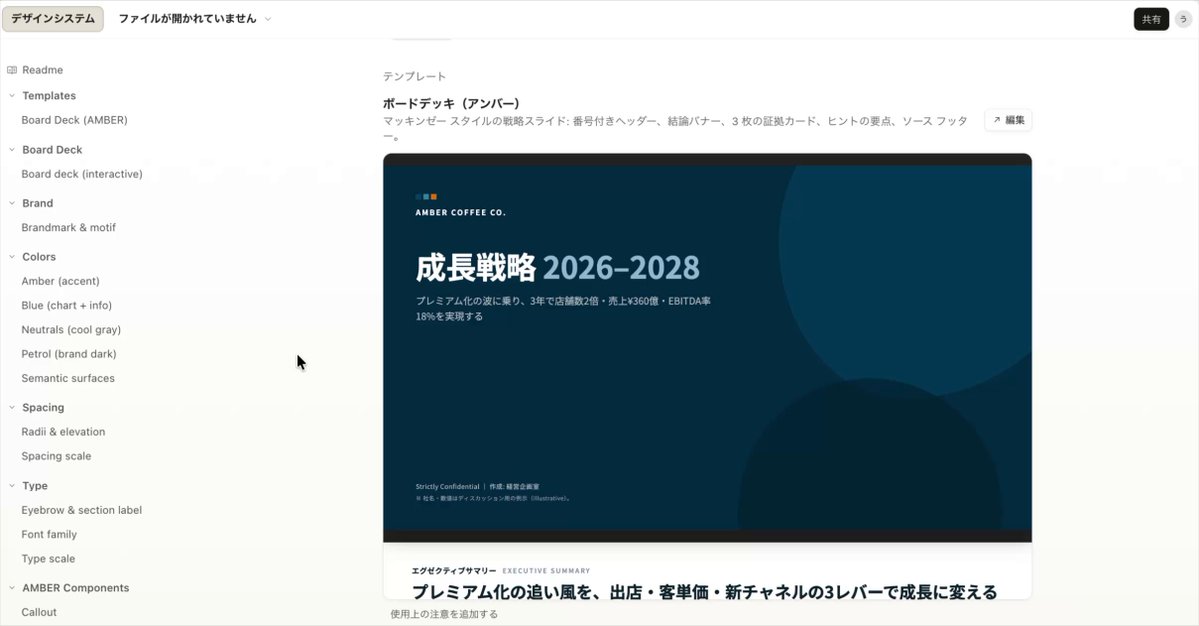Click the user avatar icon at top right

[1183, 19]
